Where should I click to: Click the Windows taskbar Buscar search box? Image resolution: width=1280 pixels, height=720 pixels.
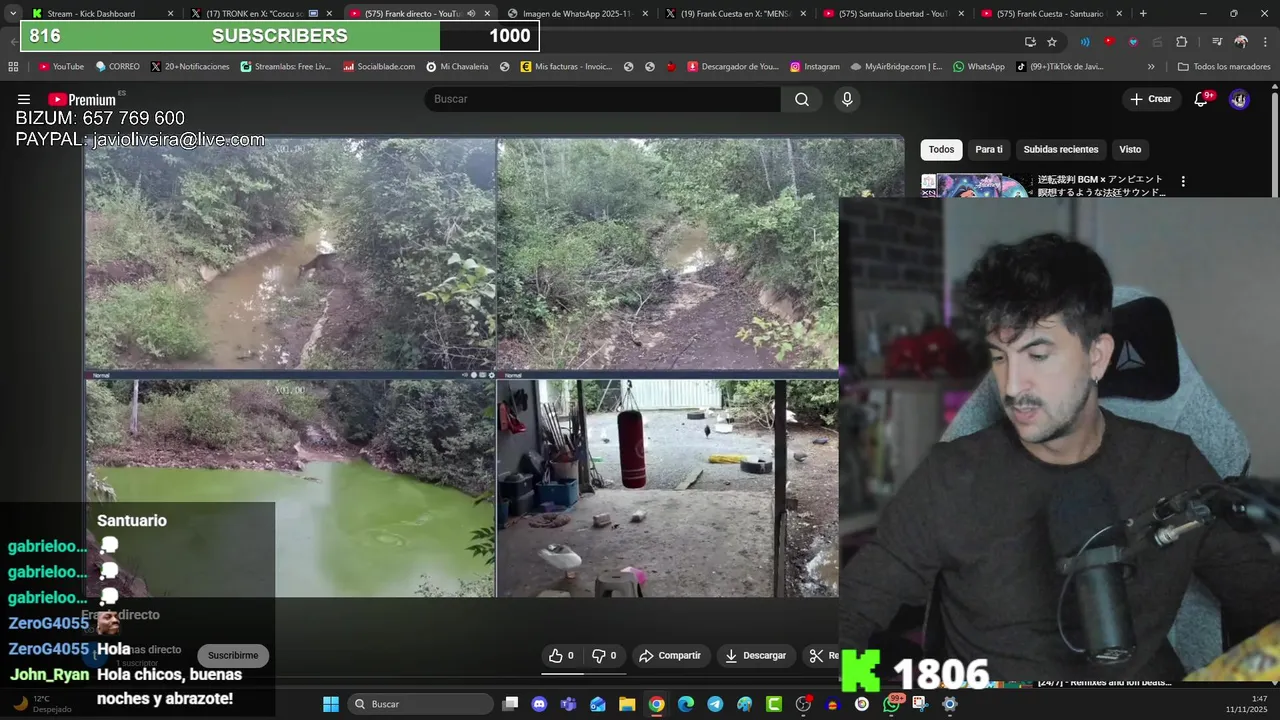[x=420, y=704]
